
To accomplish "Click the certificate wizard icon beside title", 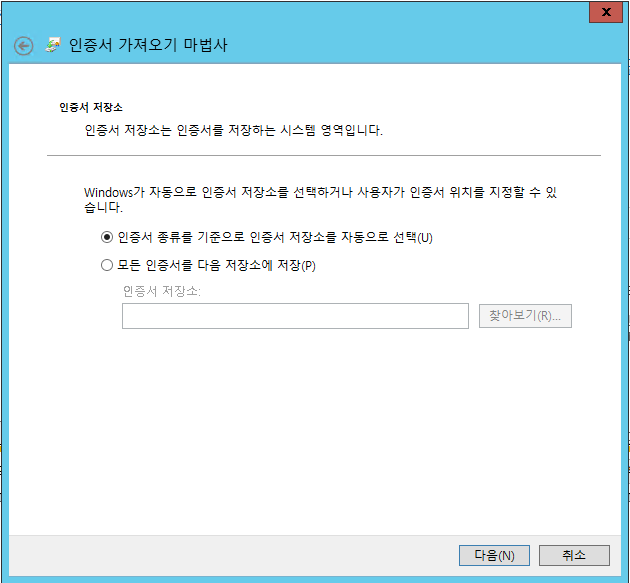I will click(53, 45).
